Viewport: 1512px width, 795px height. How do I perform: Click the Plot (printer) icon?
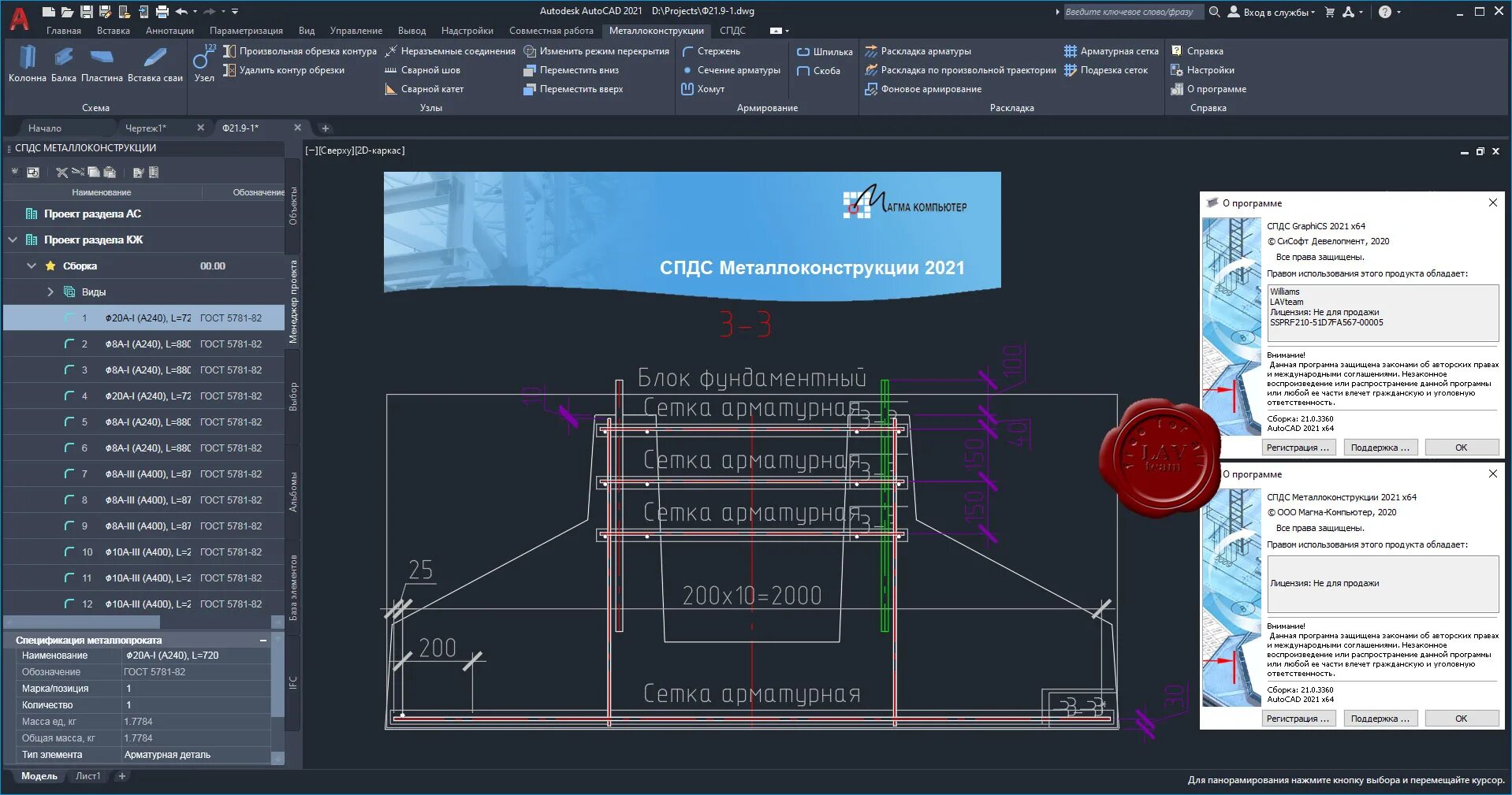[x=162, y=12]
